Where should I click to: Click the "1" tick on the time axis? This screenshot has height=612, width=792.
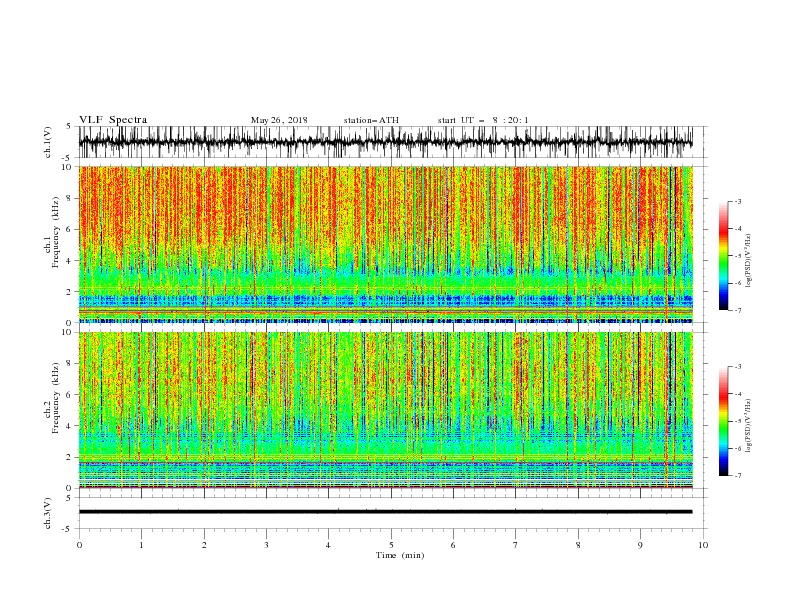pos(141,545)
